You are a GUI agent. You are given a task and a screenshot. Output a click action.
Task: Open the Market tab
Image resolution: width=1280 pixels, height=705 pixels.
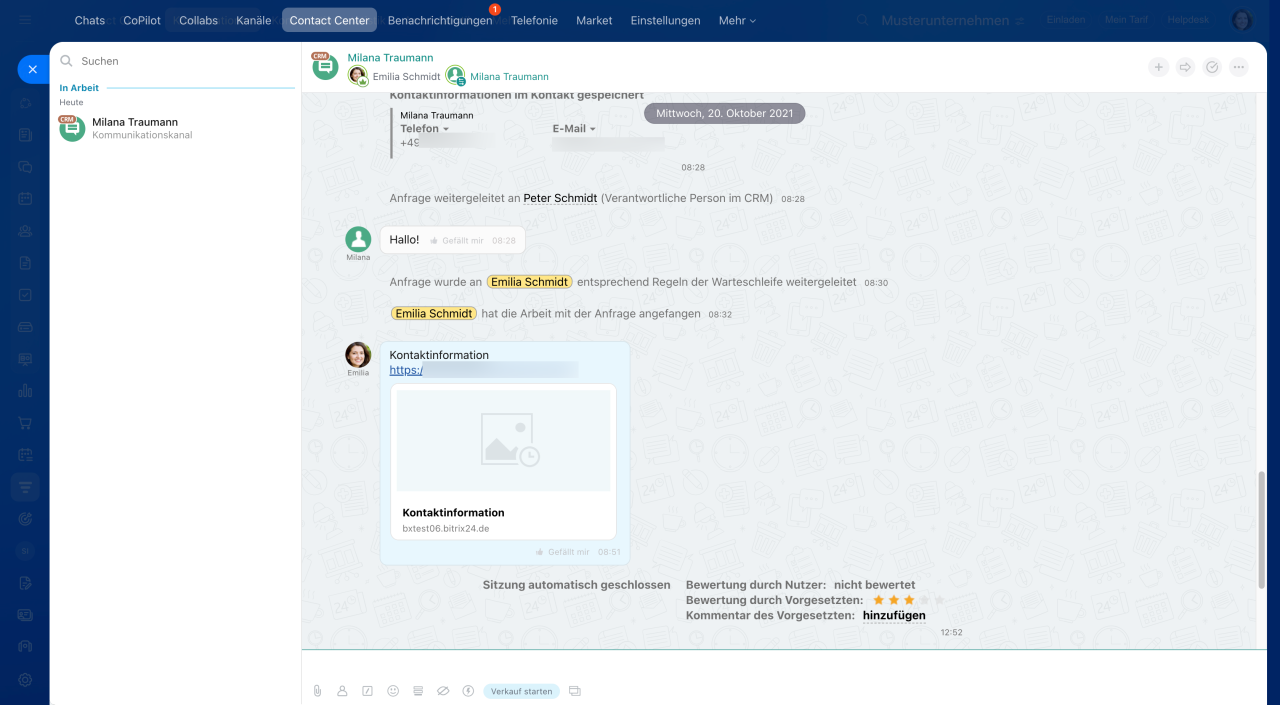pos(594,20)
